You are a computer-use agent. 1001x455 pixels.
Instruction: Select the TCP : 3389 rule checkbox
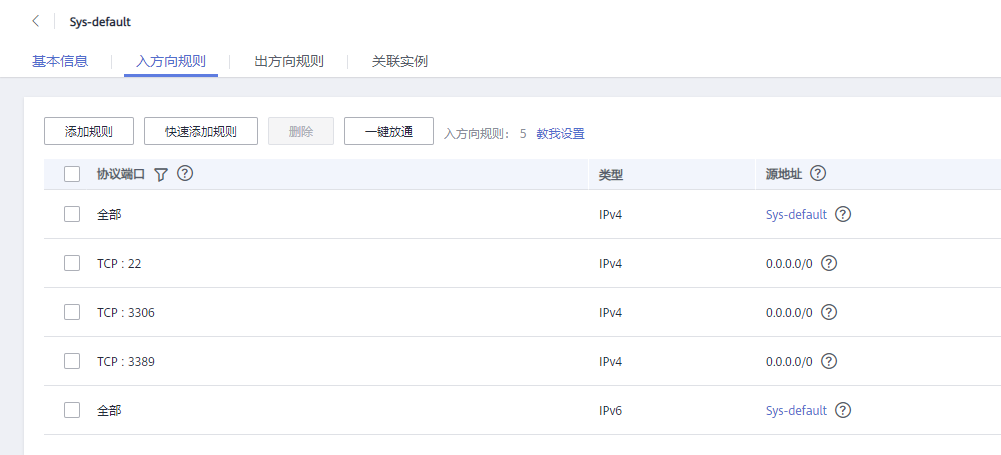72,361
